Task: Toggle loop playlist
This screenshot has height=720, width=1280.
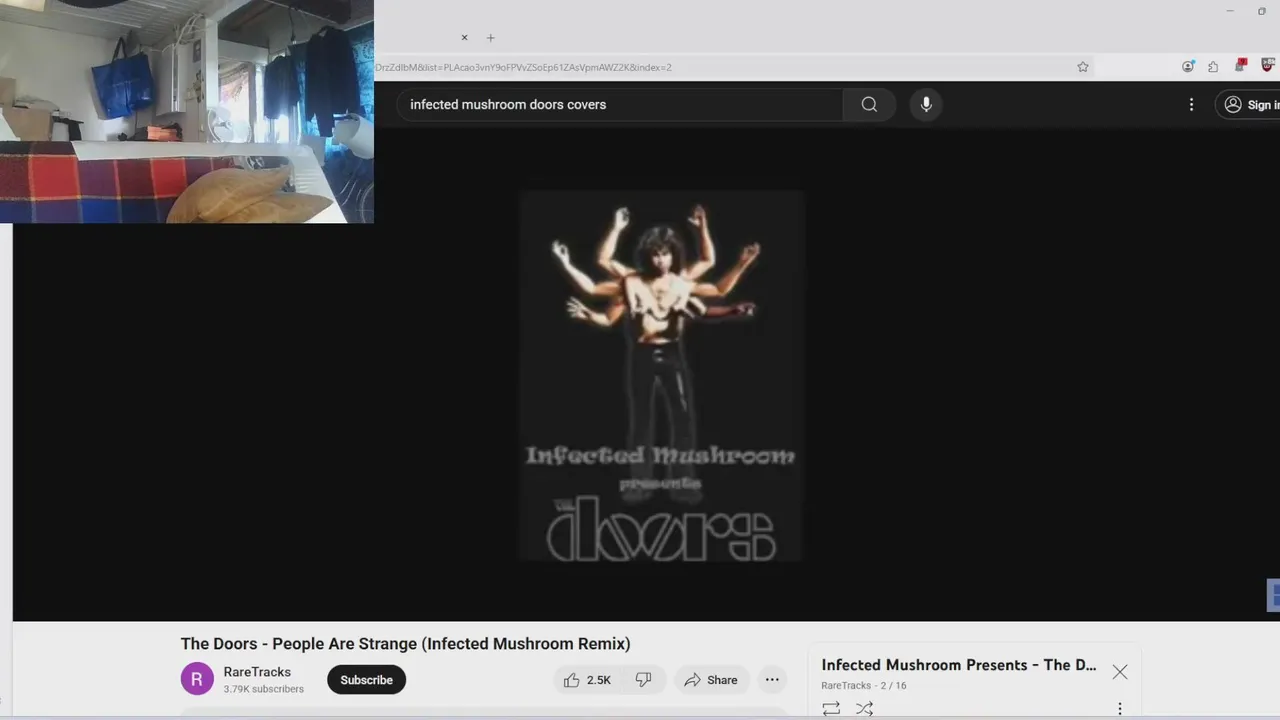Action: [x=831, y=708]
